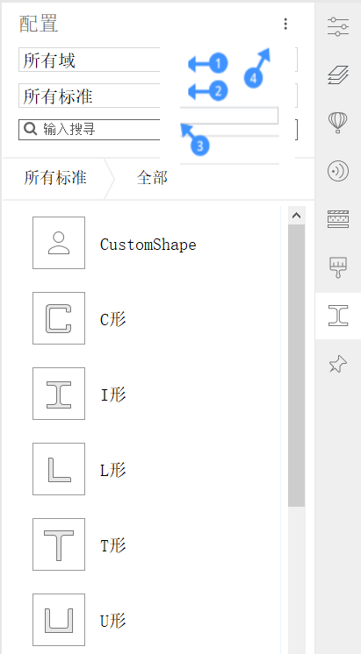
Task: Select the 所有标准 breadcrumb item
Action: (55, 178)
